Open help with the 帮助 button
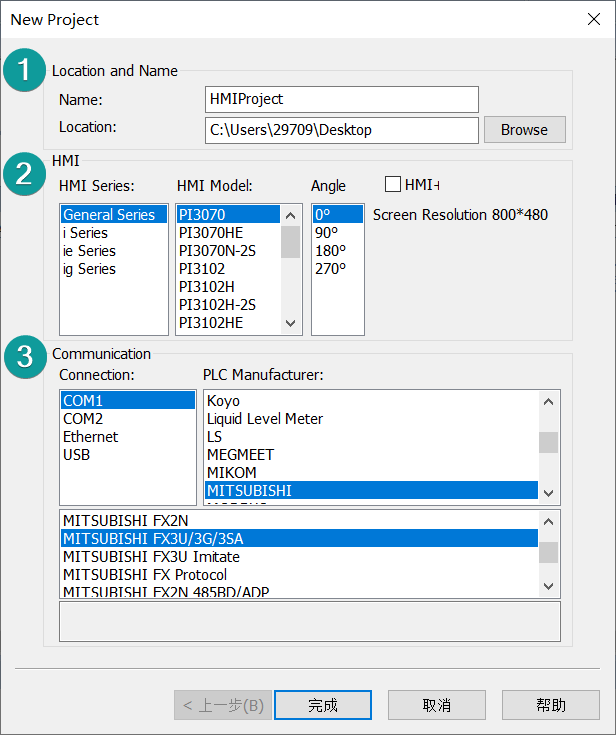The height and width of the screenshot is (735, 616). tap(551, 705)
